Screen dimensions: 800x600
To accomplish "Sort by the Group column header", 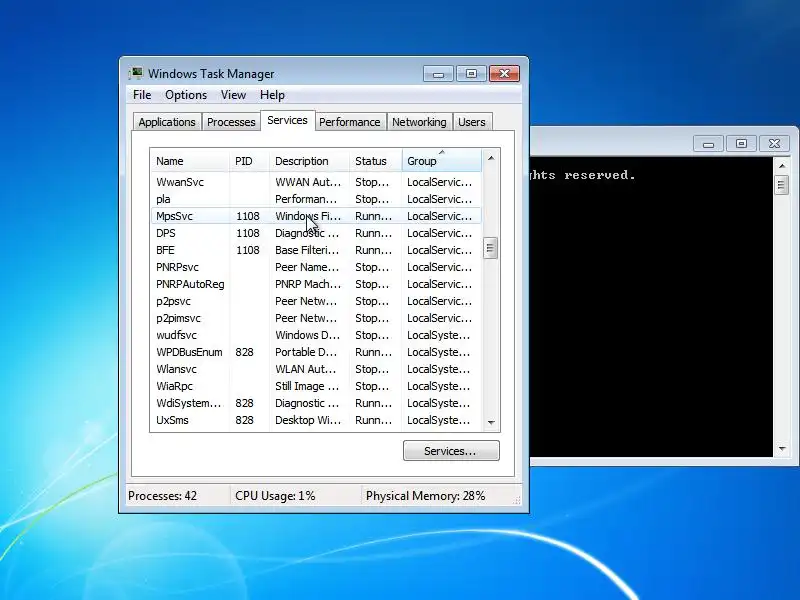I will [x=441, y=161].
